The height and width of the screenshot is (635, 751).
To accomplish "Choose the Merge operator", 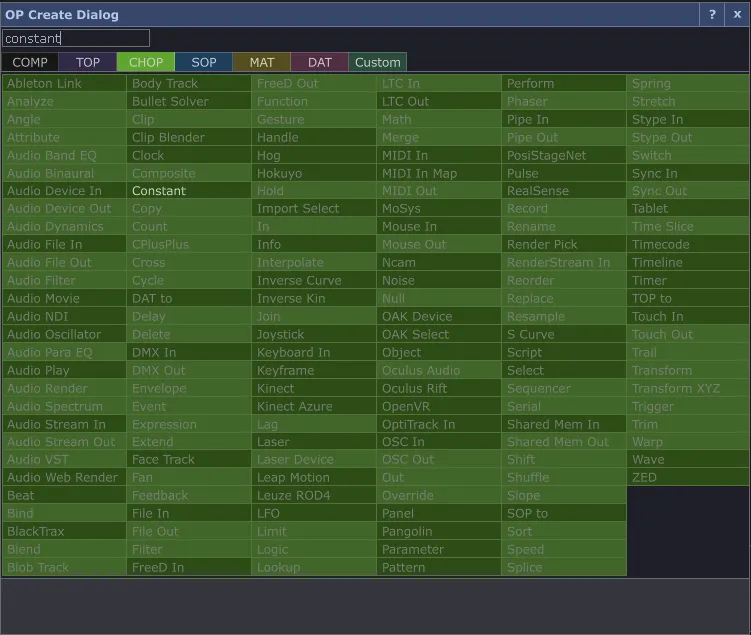I will coord(439,137).
